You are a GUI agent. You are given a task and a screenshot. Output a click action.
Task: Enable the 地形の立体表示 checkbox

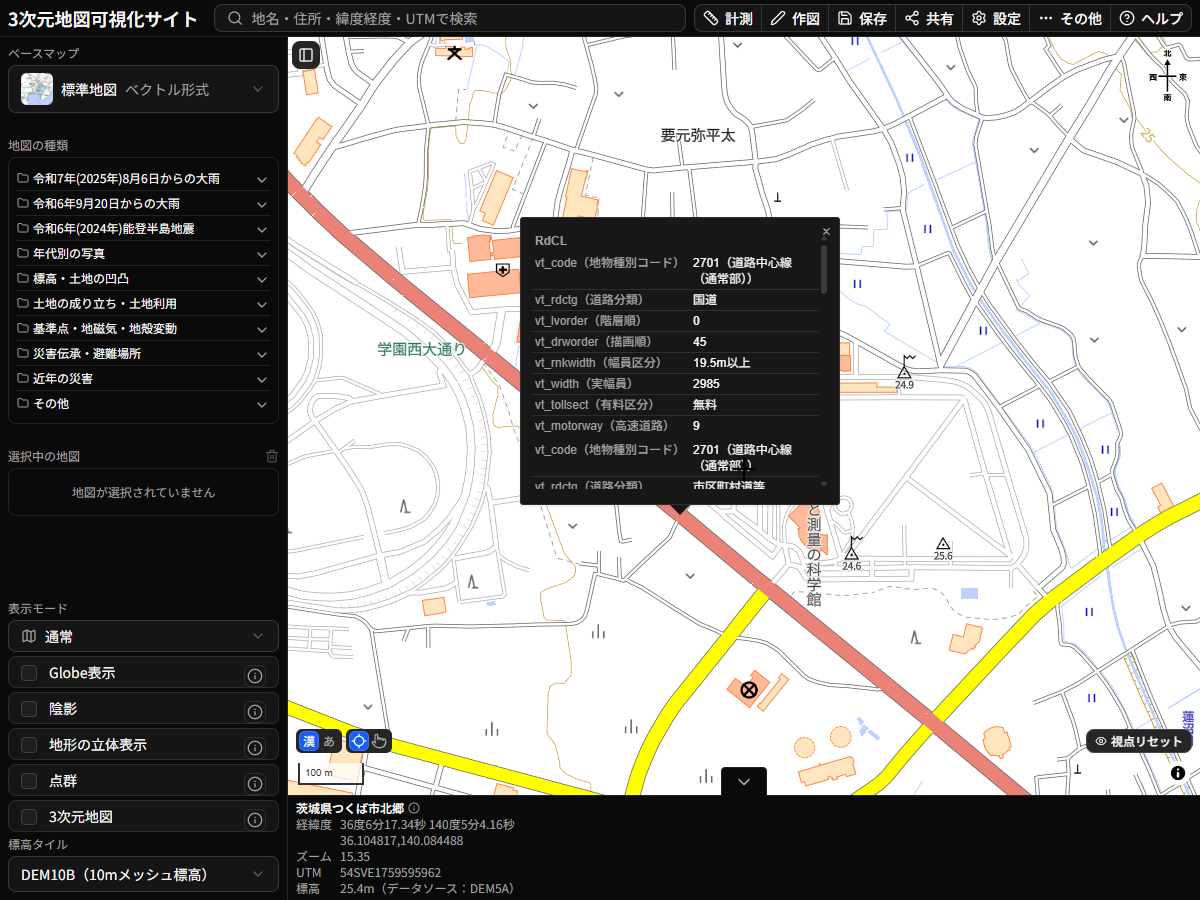[29, 745]
